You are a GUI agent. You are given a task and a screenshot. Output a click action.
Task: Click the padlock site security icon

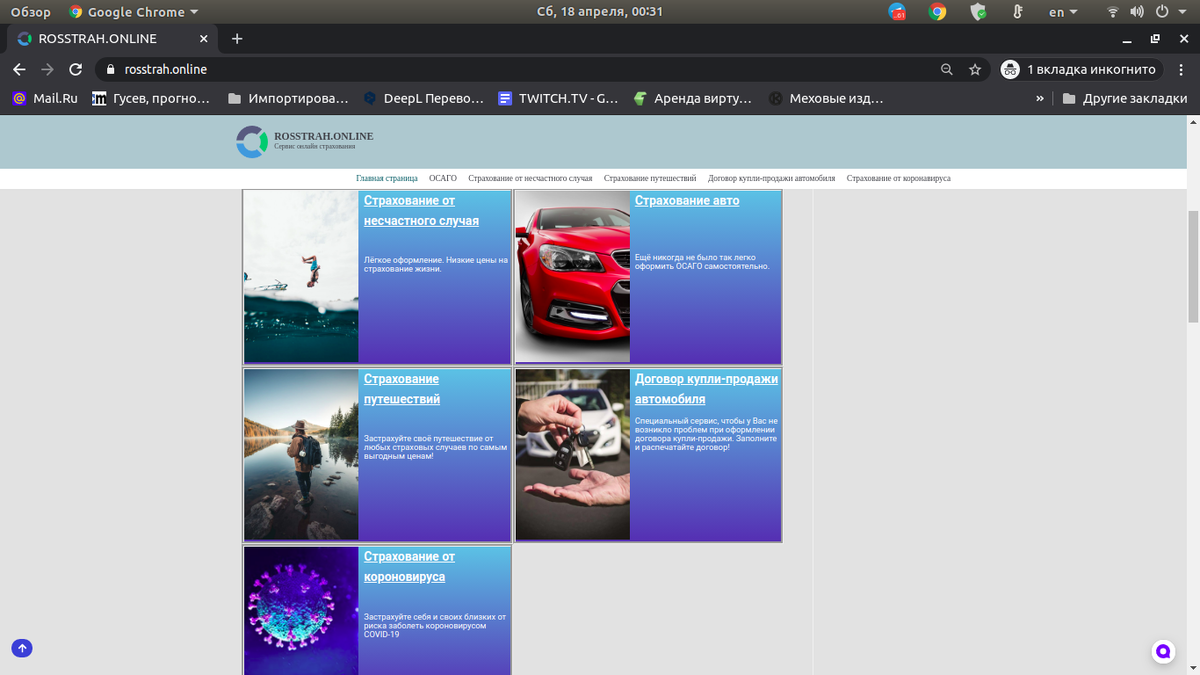111,70
